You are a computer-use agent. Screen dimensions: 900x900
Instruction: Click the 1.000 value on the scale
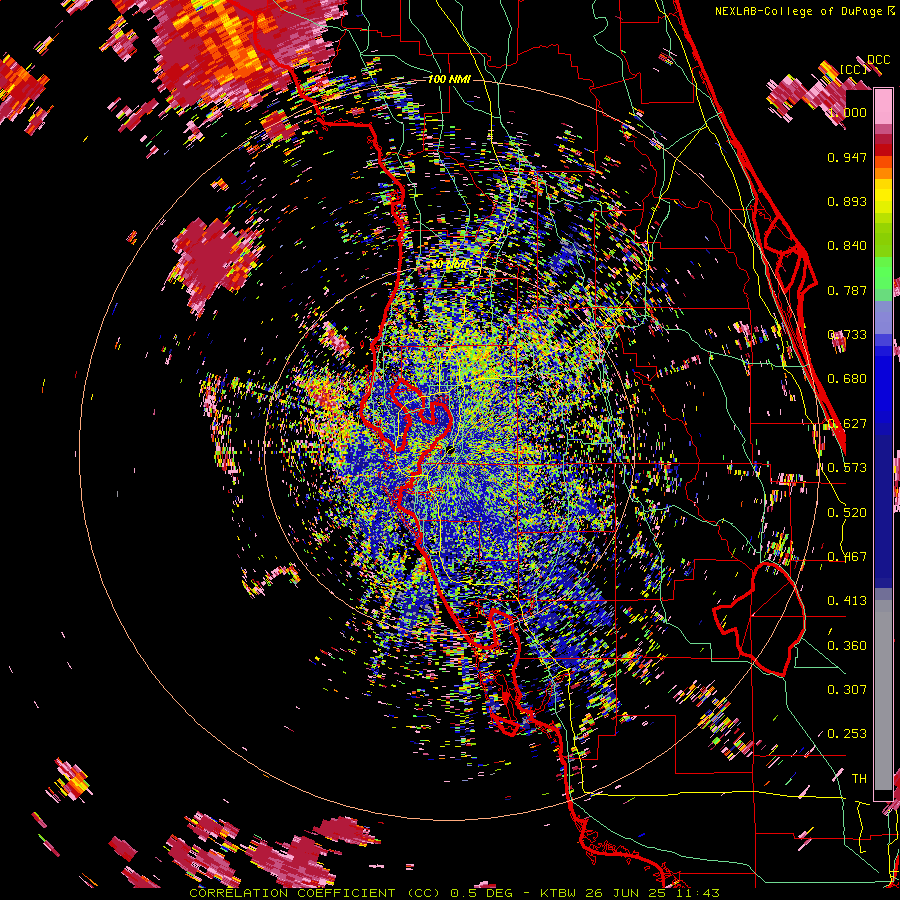(x=847, y=112)
